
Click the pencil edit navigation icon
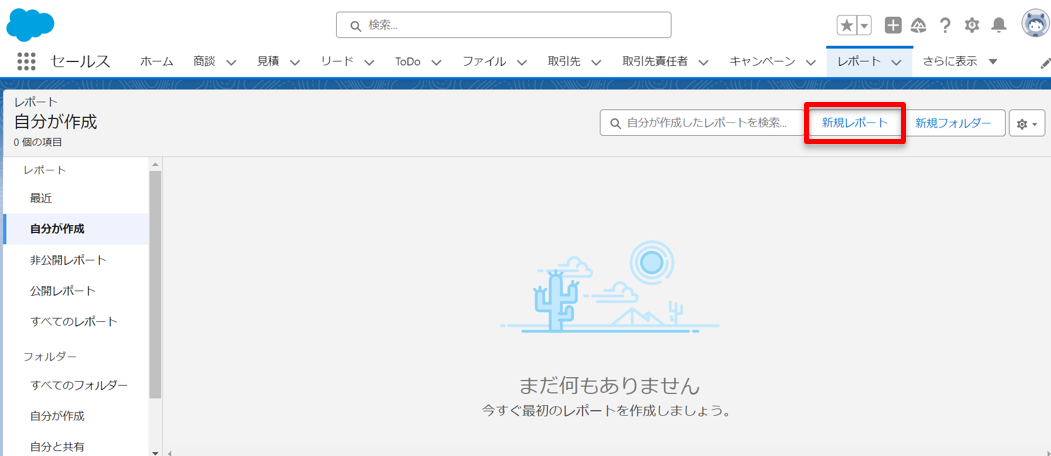click(x=1045, y=64)
